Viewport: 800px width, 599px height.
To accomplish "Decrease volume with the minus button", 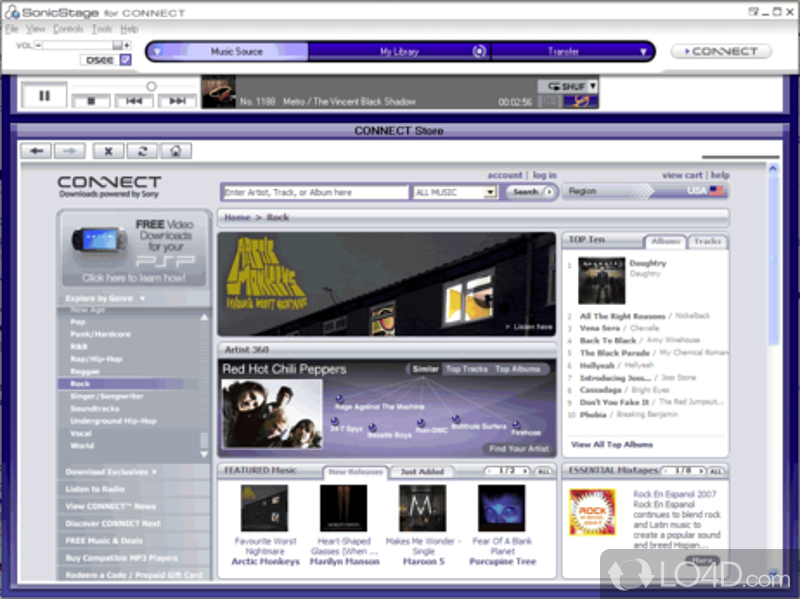I will pyautogui.click(x=38, y=45).
